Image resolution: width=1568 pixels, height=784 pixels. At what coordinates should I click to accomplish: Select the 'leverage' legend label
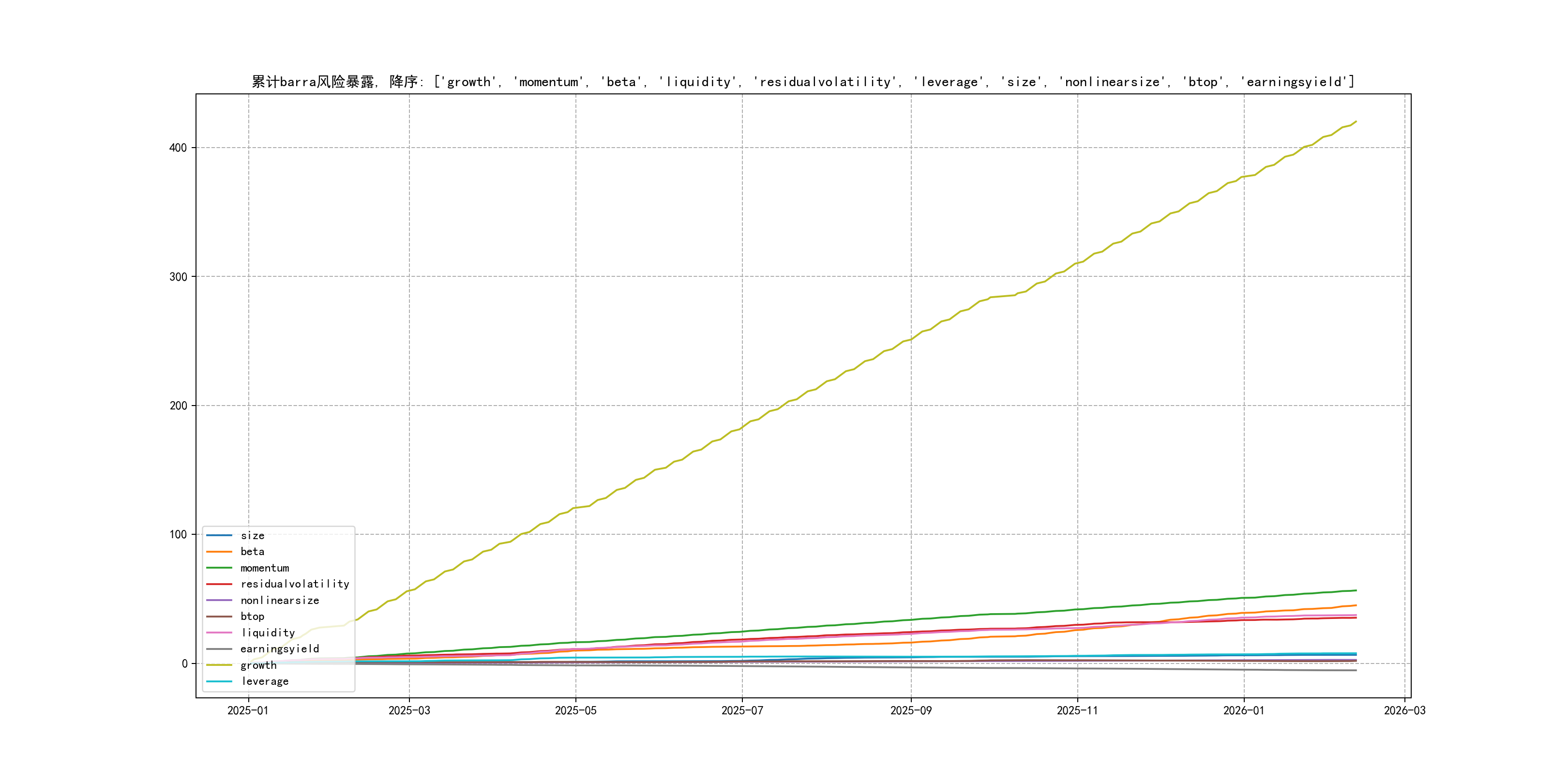pos(264,681)
